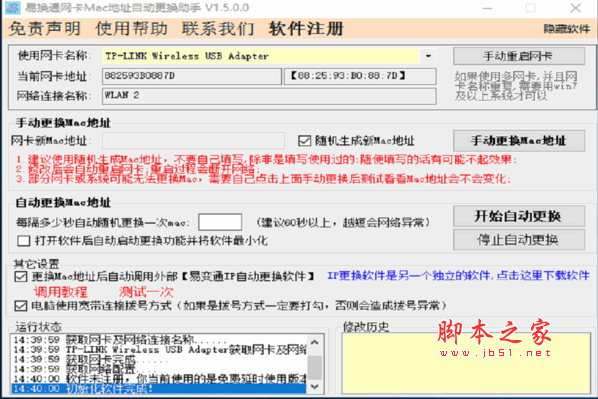The image size is (598, 399).
Task: Open the 联系我们 menu
Action: click(218, 29)
